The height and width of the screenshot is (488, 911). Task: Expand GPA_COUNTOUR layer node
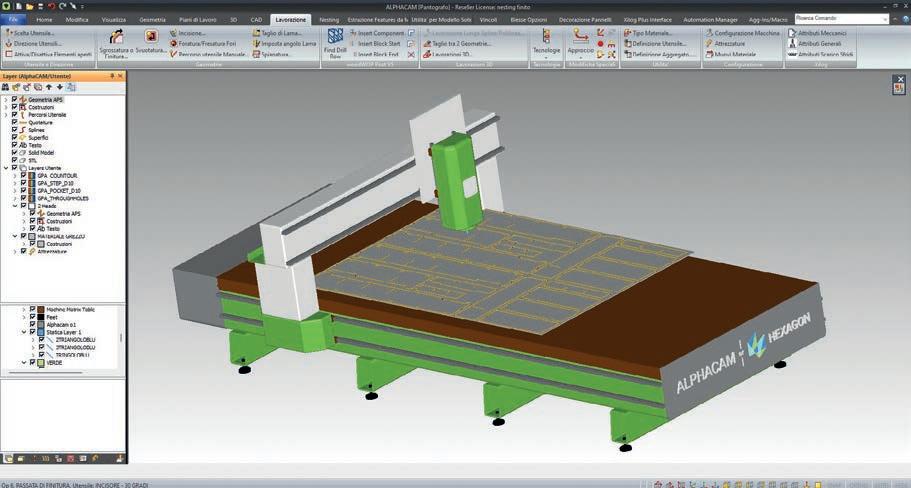point(15,175)
